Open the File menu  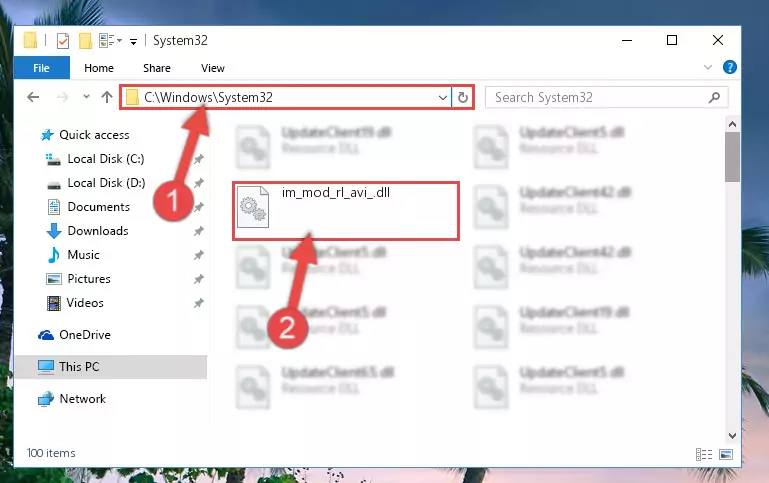point(42,68)
